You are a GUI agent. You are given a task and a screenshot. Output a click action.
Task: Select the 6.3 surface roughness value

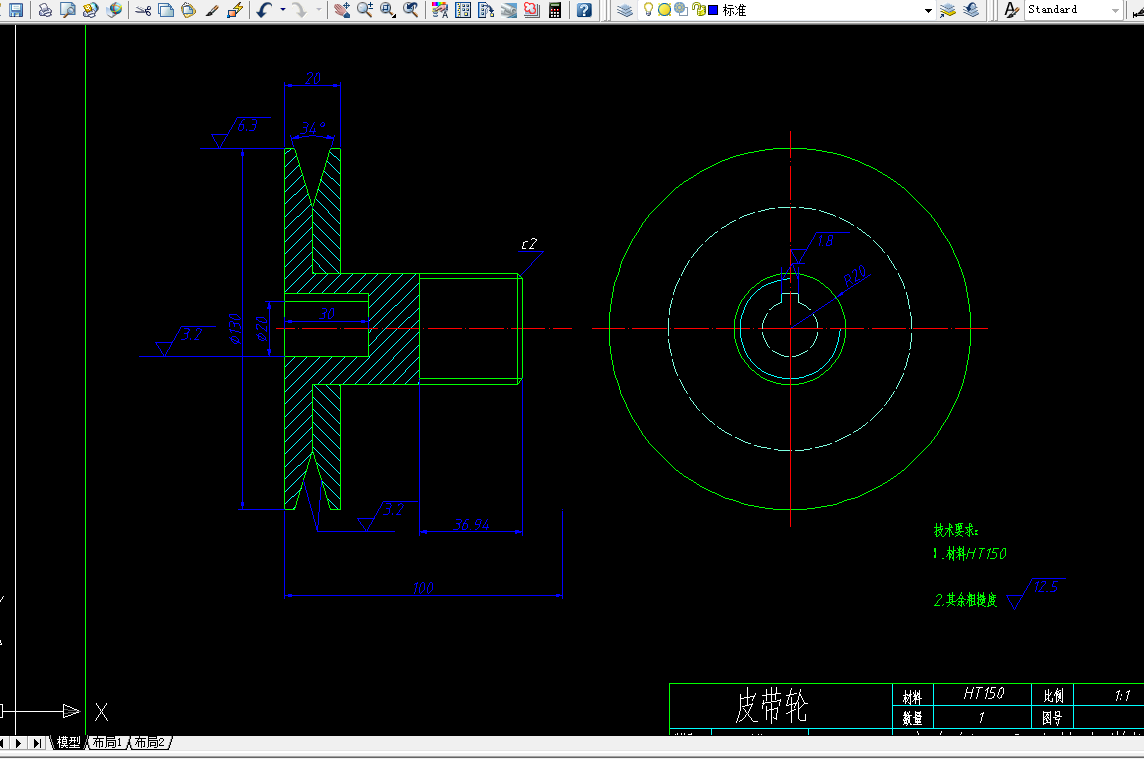[x=247, y=126]
